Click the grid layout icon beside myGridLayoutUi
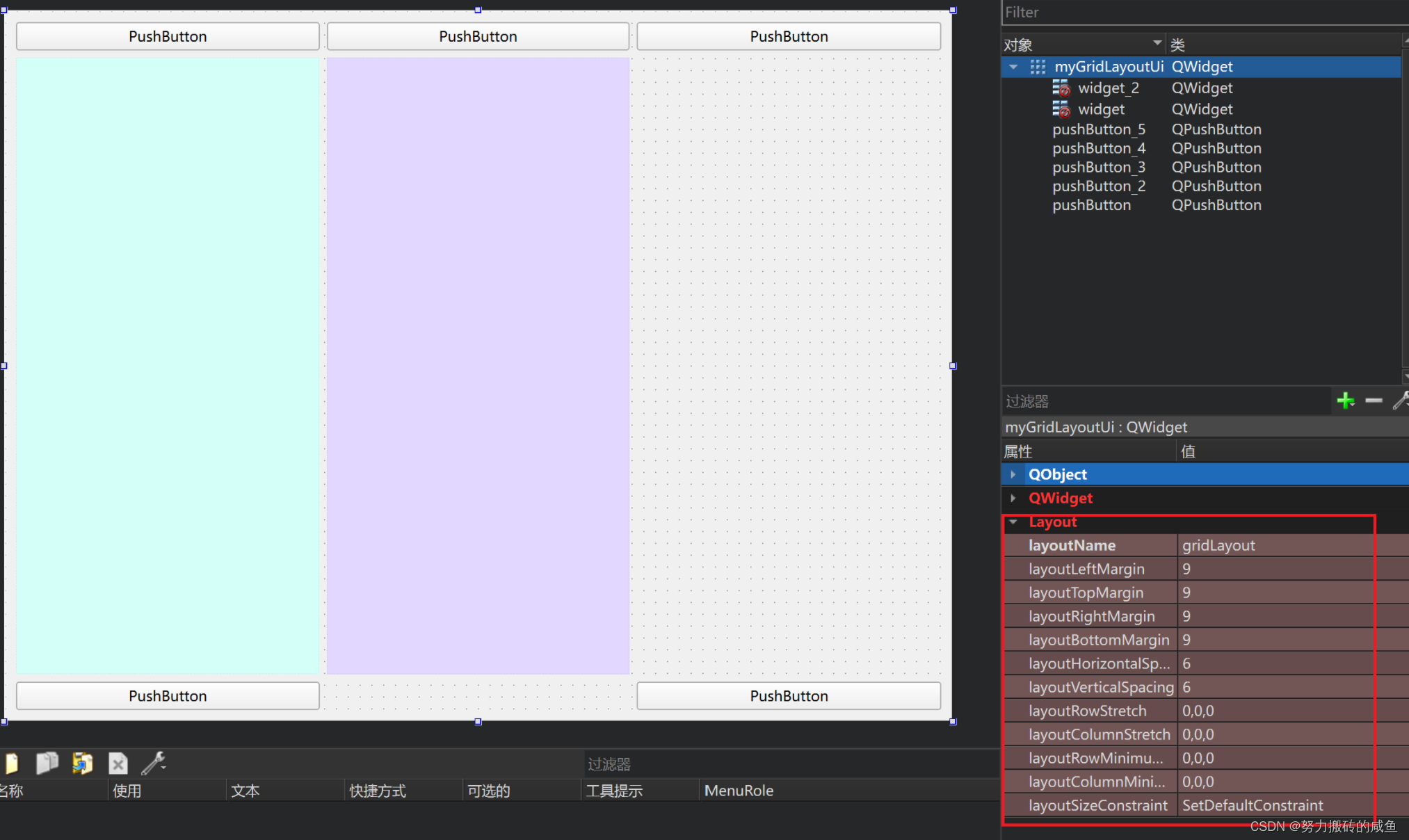 [1038, 67]
